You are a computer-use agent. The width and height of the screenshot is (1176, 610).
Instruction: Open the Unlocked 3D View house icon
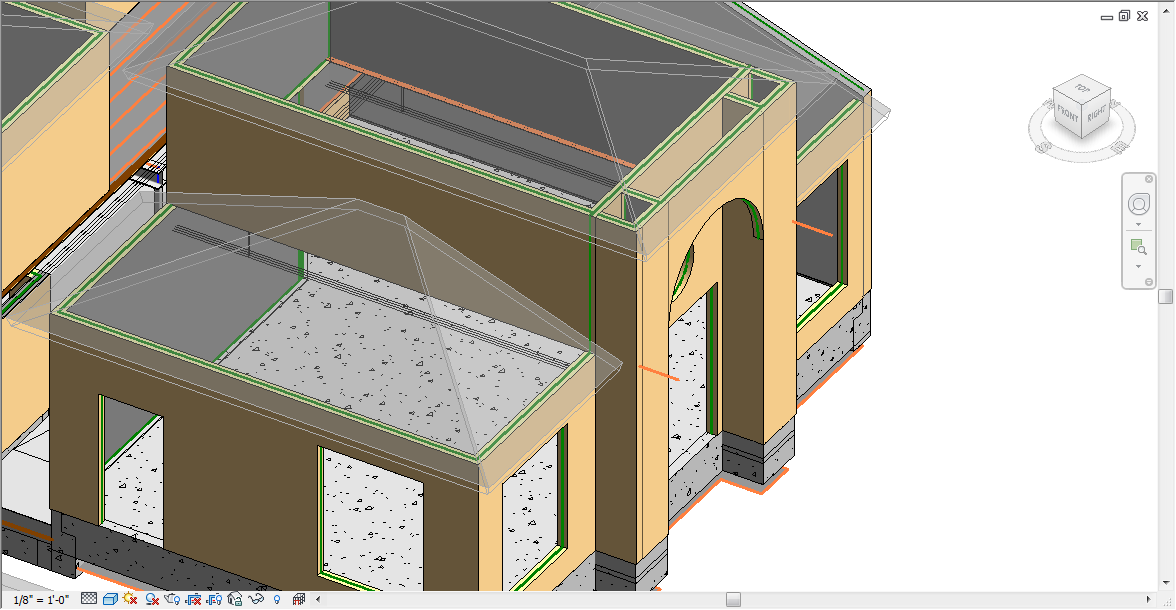click(x=235, y=599)
